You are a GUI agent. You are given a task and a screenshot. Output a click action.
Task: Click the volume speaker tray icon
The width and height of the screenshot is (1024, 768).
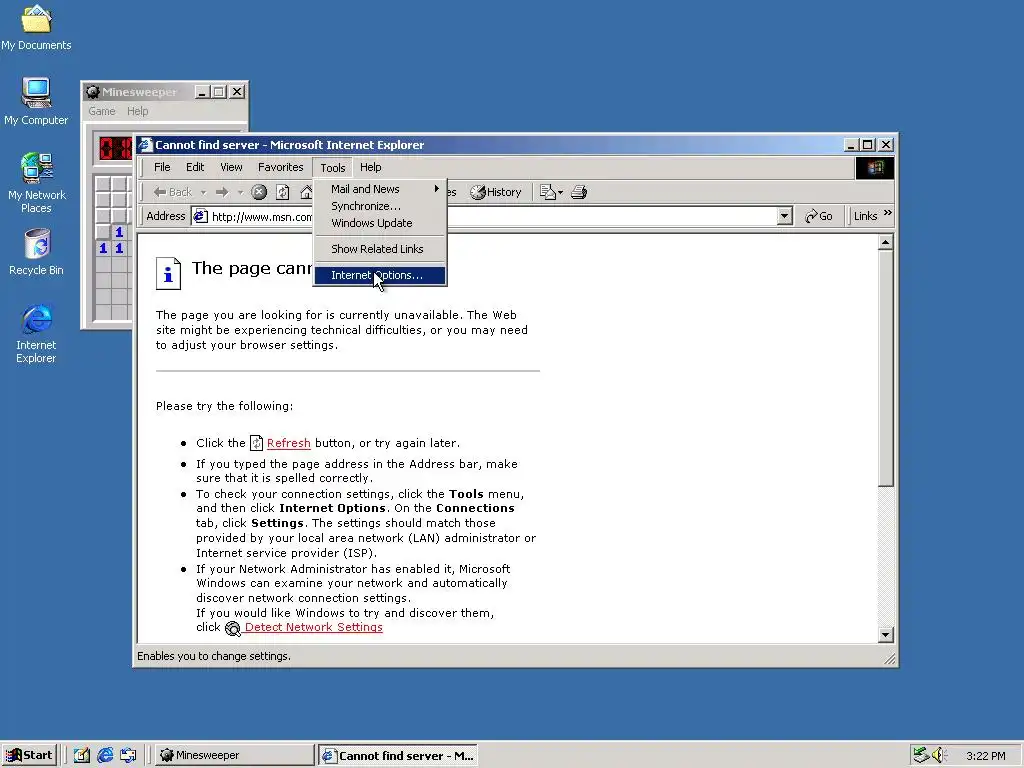click(x=938, y=756)
